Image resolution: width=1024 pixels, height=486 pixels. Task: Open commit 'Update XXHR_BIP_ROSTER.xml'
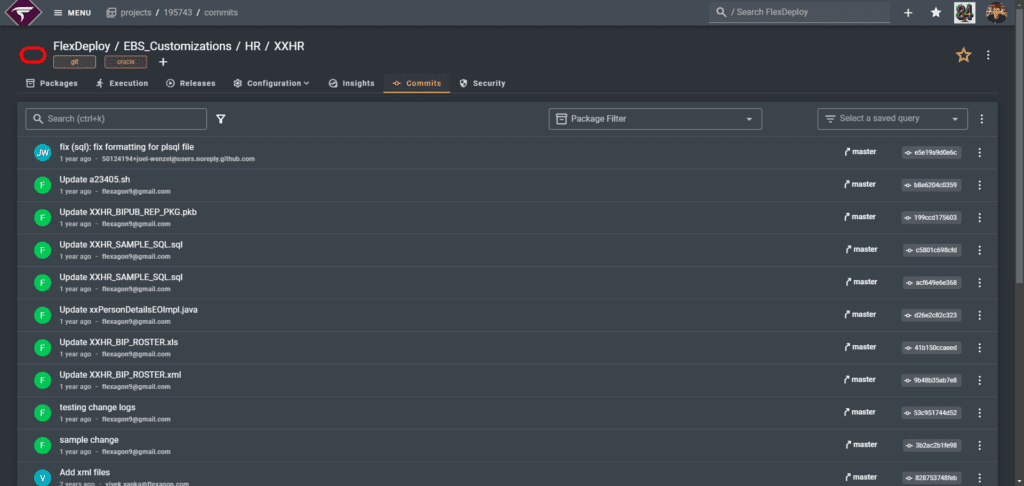(120, 375)
